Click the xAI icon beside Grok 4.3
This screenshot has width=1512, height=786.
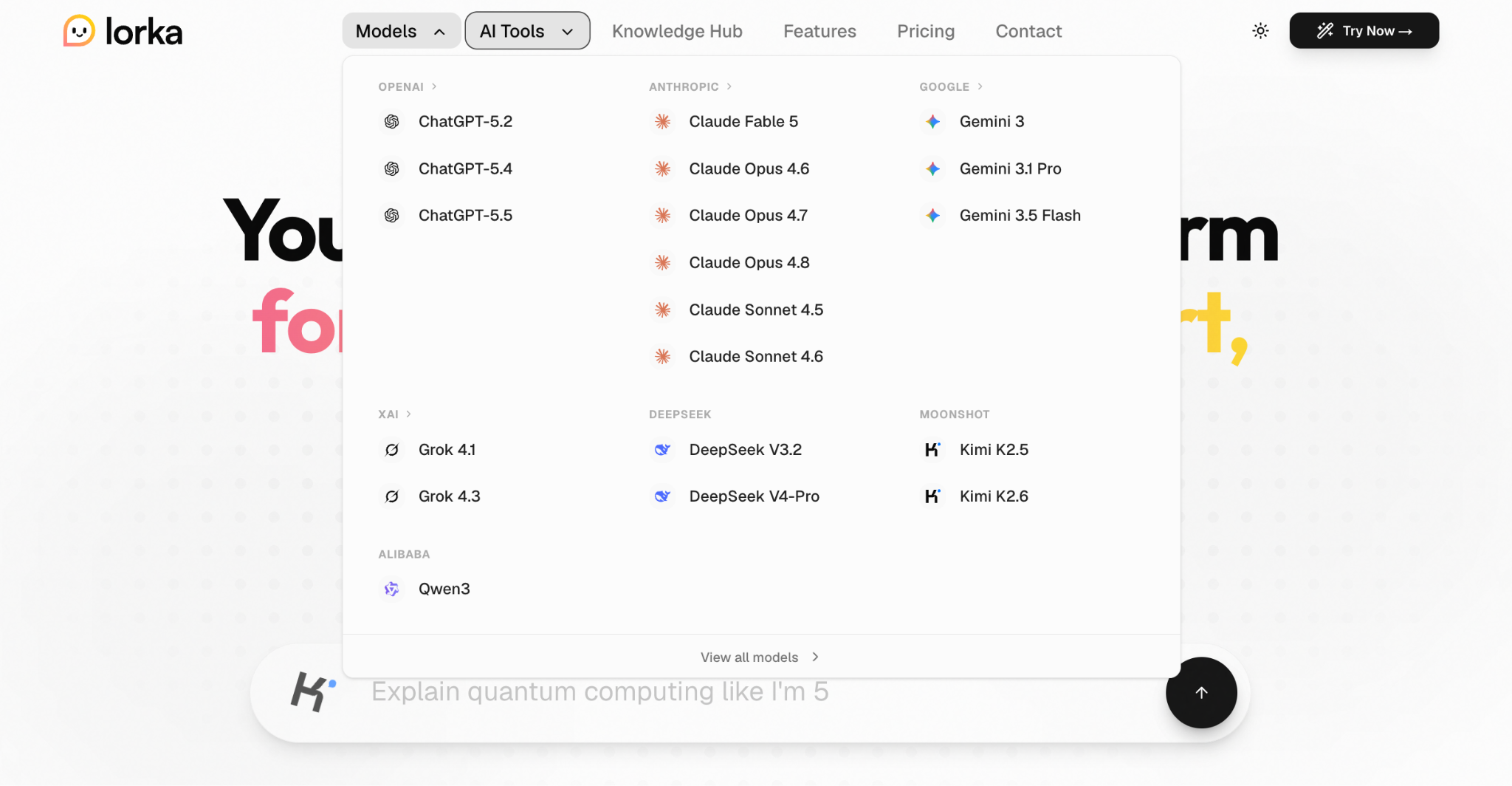point(392,496)
